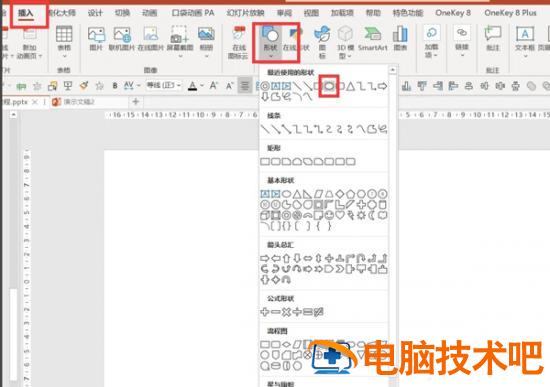Image resolution: width=550 pixels, height=387 pixels.
Task: Open the 3D model command
Action: click(345, 42)
